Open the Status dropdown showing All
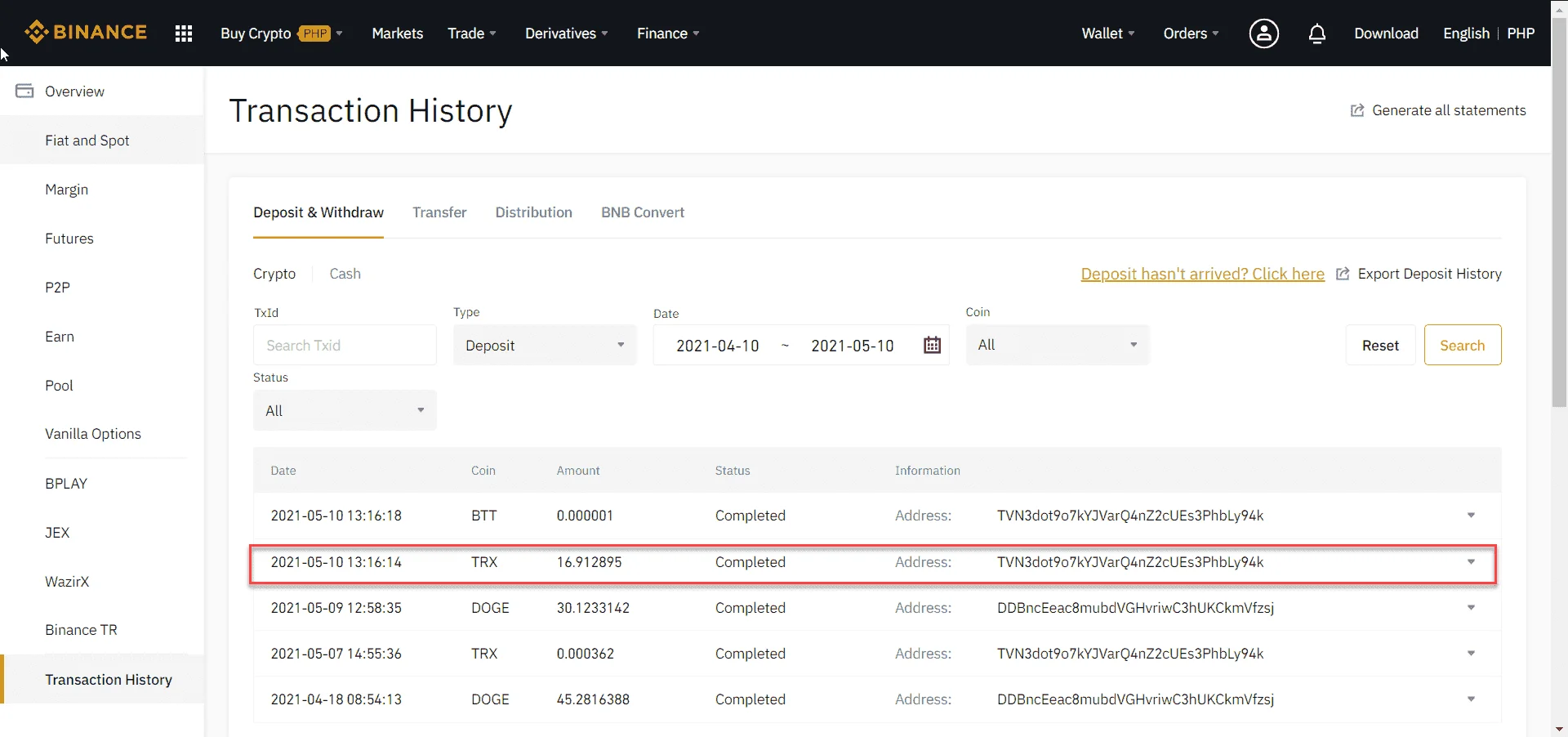This screenshot has height=737, width=1568. point(345,410)
